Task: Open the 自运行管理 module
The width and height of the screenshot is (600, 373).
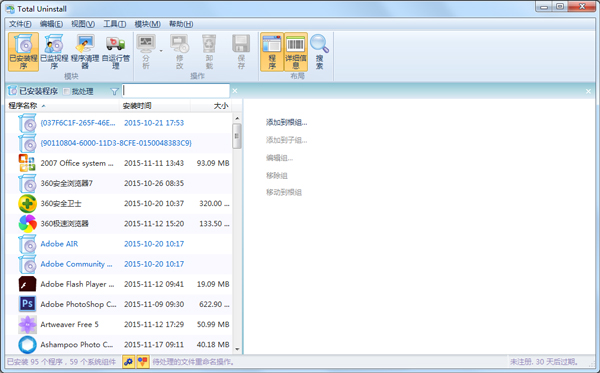Action: point(116,52)
